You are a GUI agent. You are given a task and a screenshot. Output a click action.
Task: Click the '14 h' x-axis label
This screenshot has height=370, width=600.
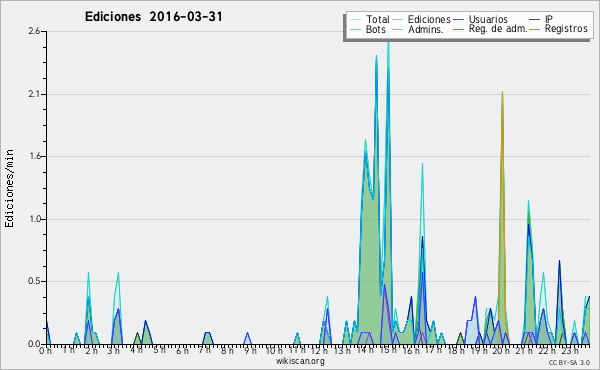pyautogui.click(x=365, y=350)
